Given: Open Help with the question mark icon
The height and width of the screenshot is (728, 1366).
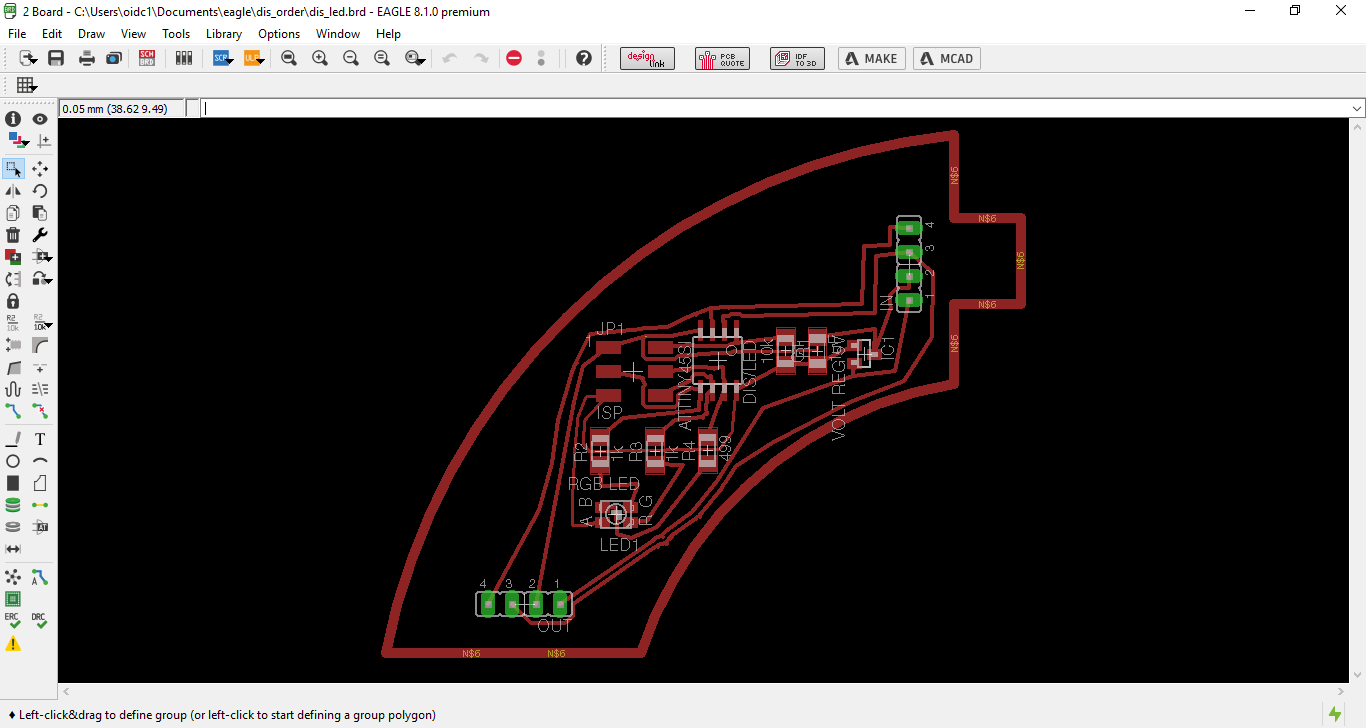Looking at the screenshot, I should click(x=584, y=58).
